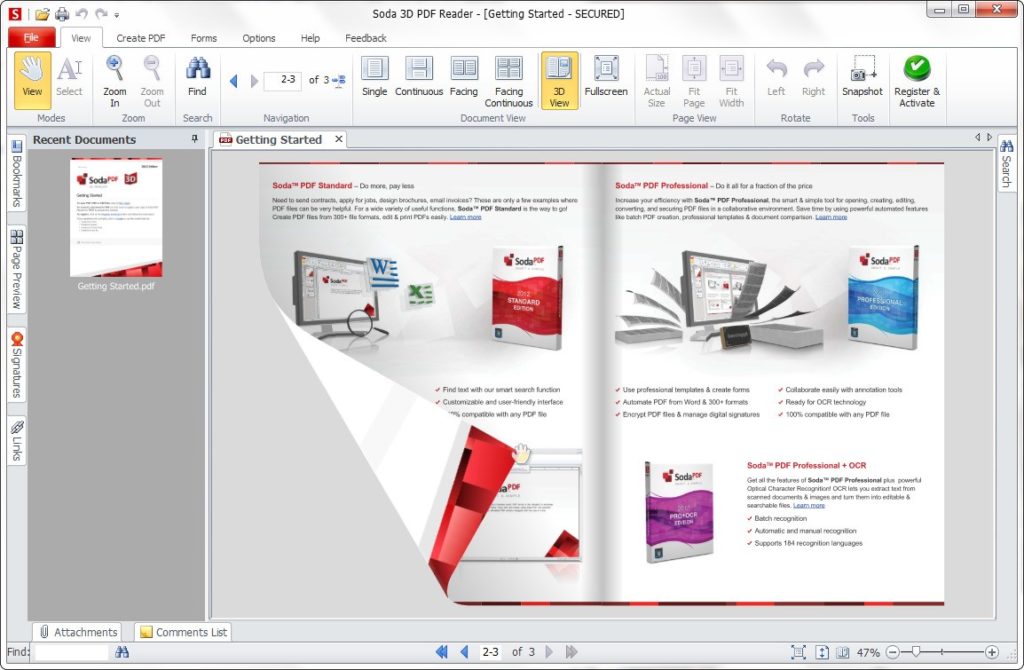Apply Fit Page view
This screenshot has width=1024, height=670.
tap(694, 80)
